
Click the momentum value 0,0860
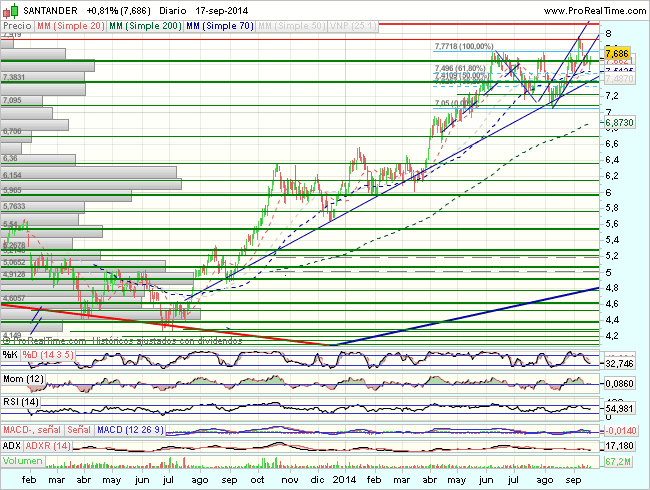point(619,384)
